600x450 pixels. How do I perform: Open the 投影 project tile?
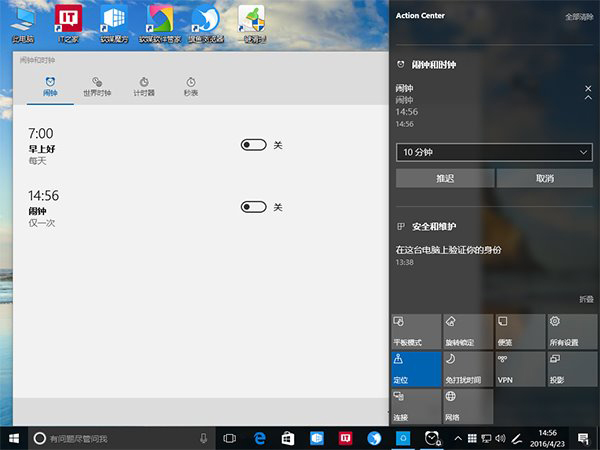pos(571,368)
